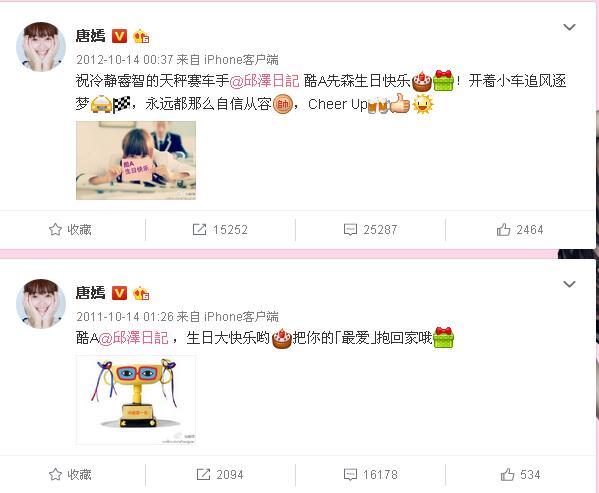Image resolution: width=599 pixels, height=493 pixels.
Task: Expand the options chevron on the 2011 post
Action: pos(569,284)
